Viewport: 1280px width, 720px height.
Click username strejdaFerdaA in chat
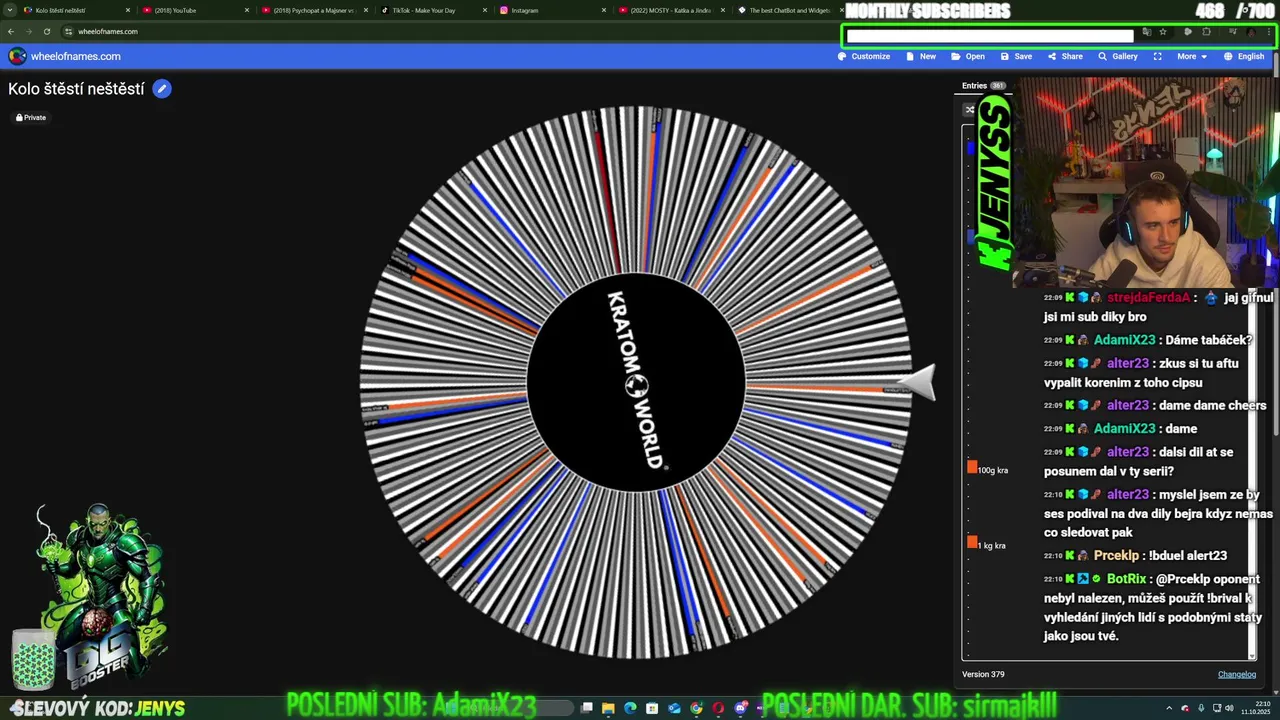(1149, 297)
